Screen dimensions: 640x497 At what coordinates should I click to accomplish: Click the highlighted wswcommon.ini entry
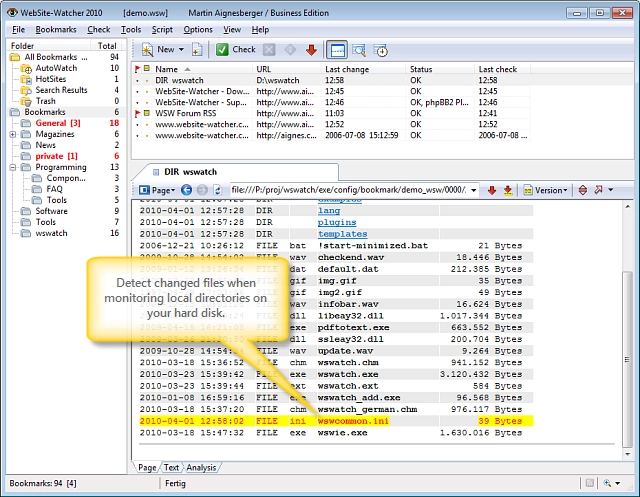point(353,421)
